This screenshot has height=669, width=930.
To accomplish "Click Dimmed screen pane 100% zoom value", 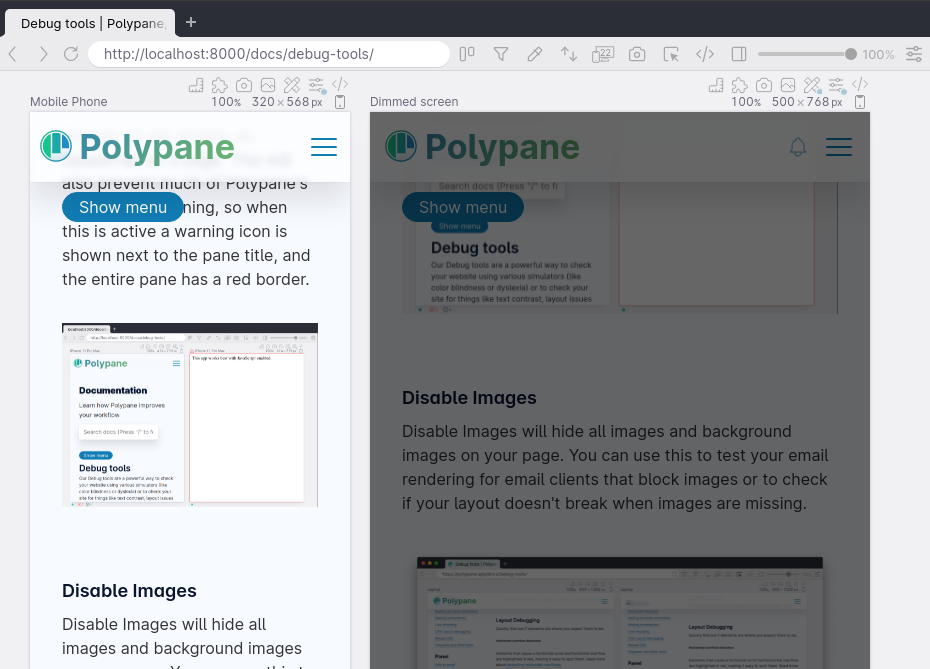I will (746, 102).
